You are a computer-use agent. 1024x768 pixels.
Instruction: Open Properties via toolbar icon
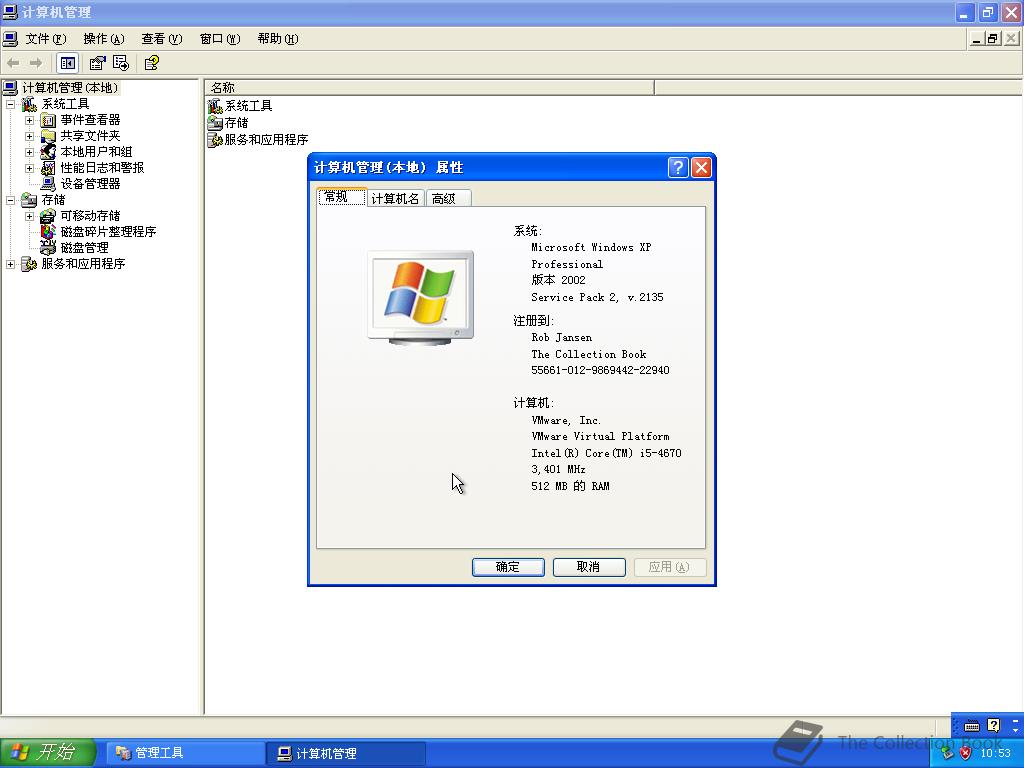coord(97,63)
